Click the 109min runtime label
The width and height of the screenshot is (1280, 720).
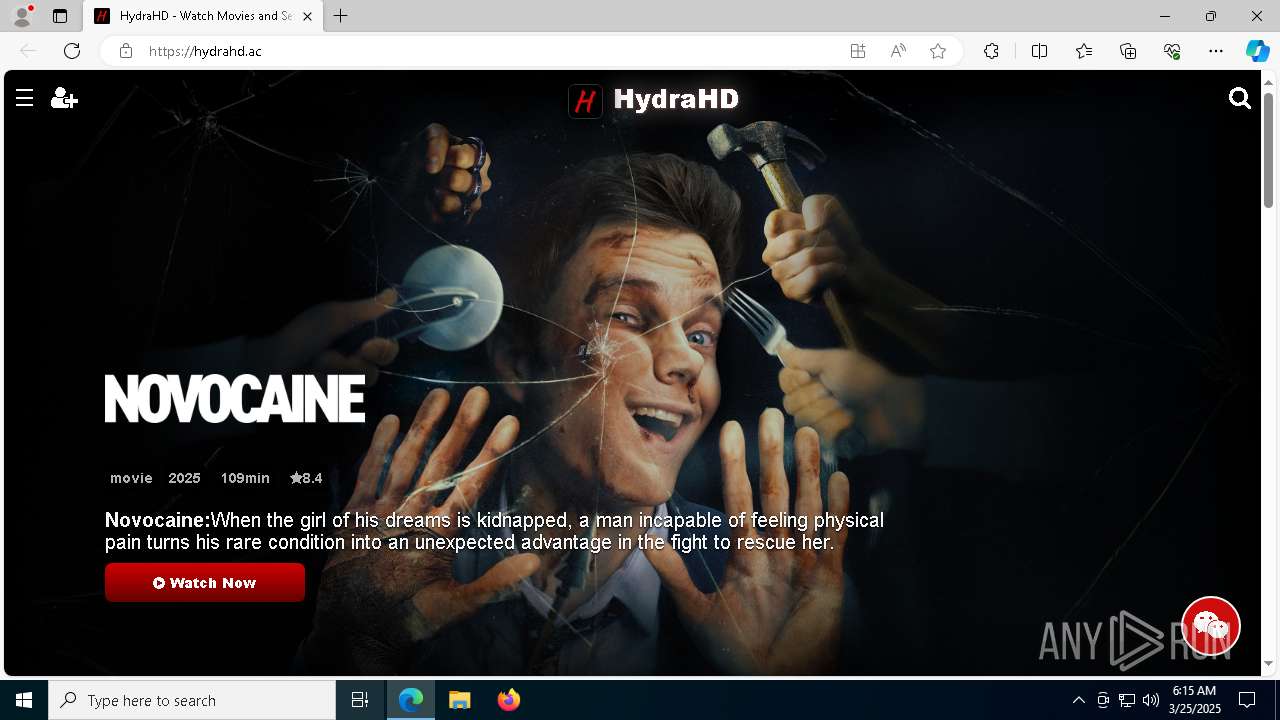pos(245,478)
